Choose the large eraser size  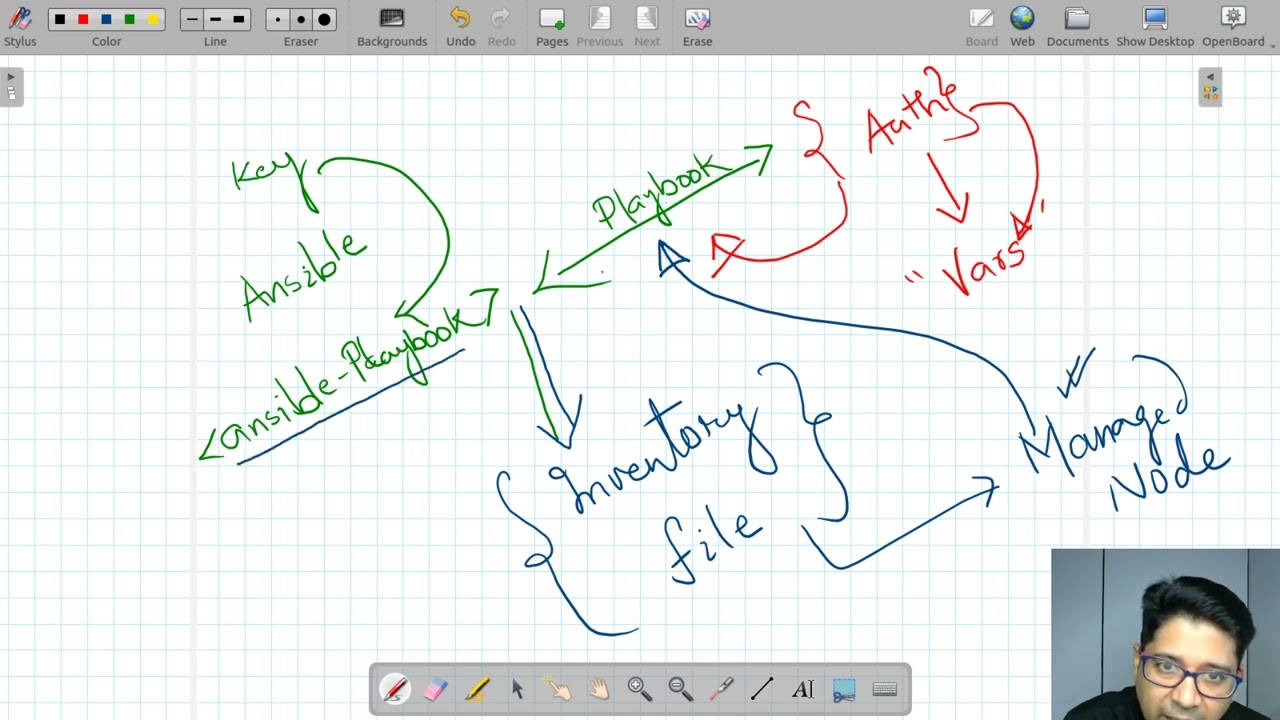(x=324, y=19)
